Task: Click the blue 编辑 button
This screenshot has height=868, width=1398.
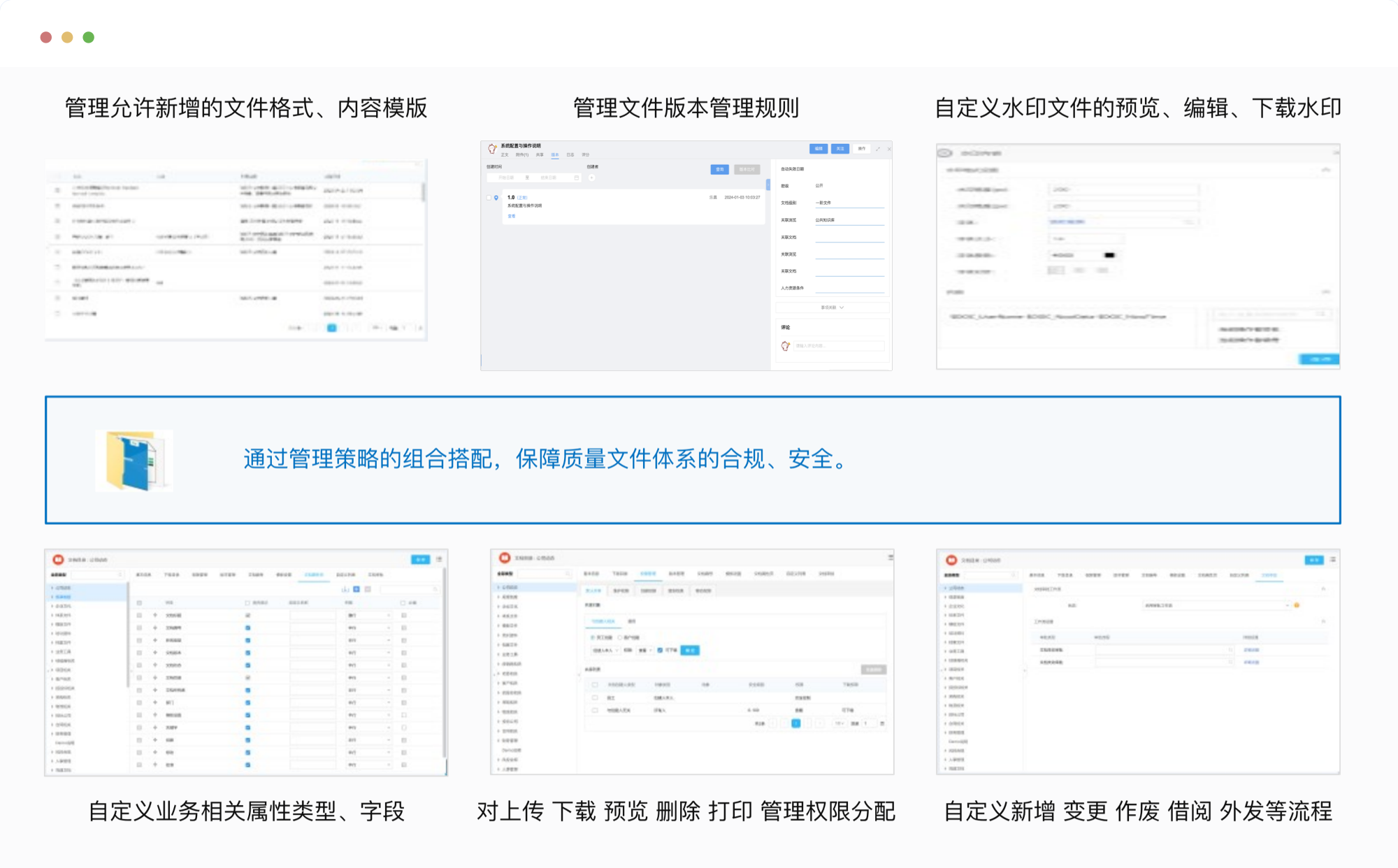Action: pos(818,149)
